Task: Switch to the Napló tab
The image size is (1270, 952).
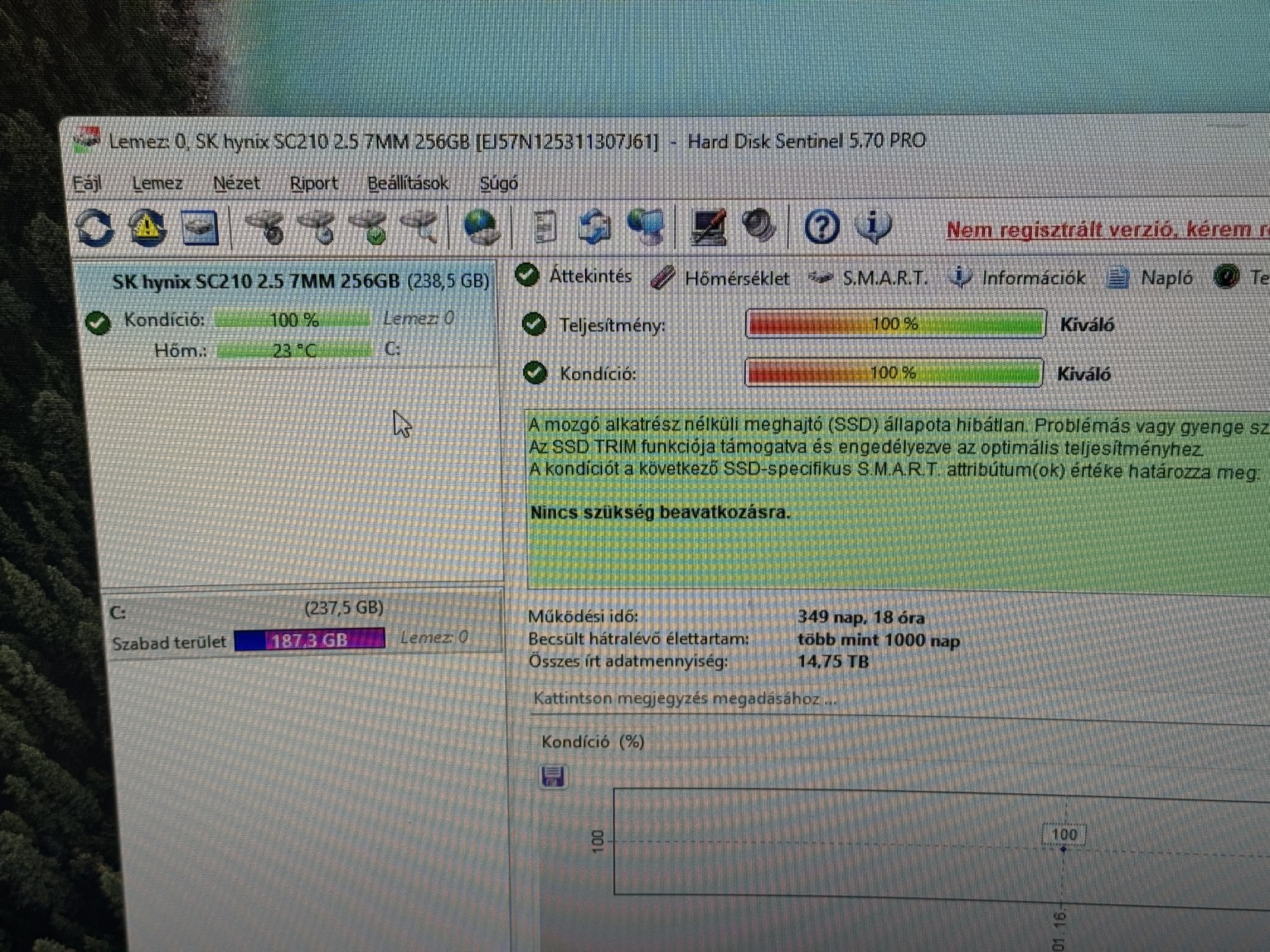Action: point(1150,278)
